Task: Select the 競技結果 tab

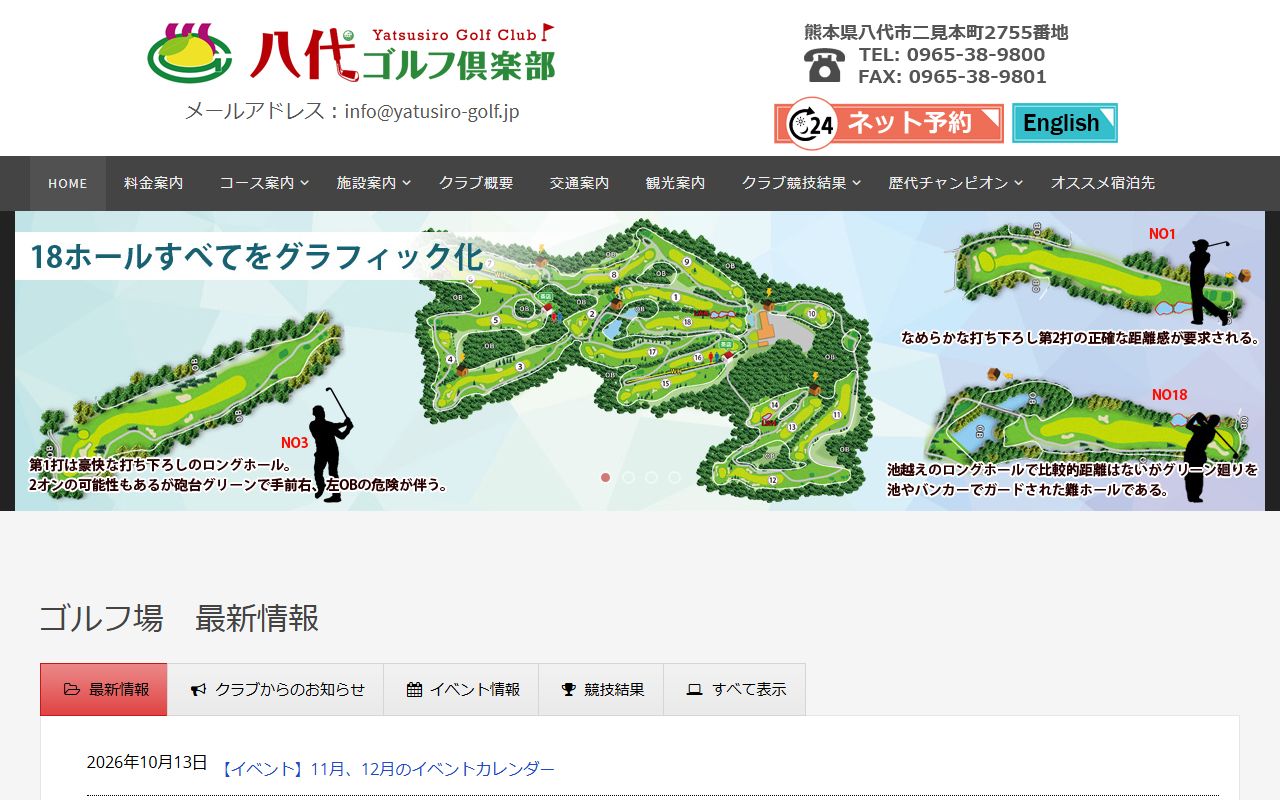Action: (x=601, y=689)
